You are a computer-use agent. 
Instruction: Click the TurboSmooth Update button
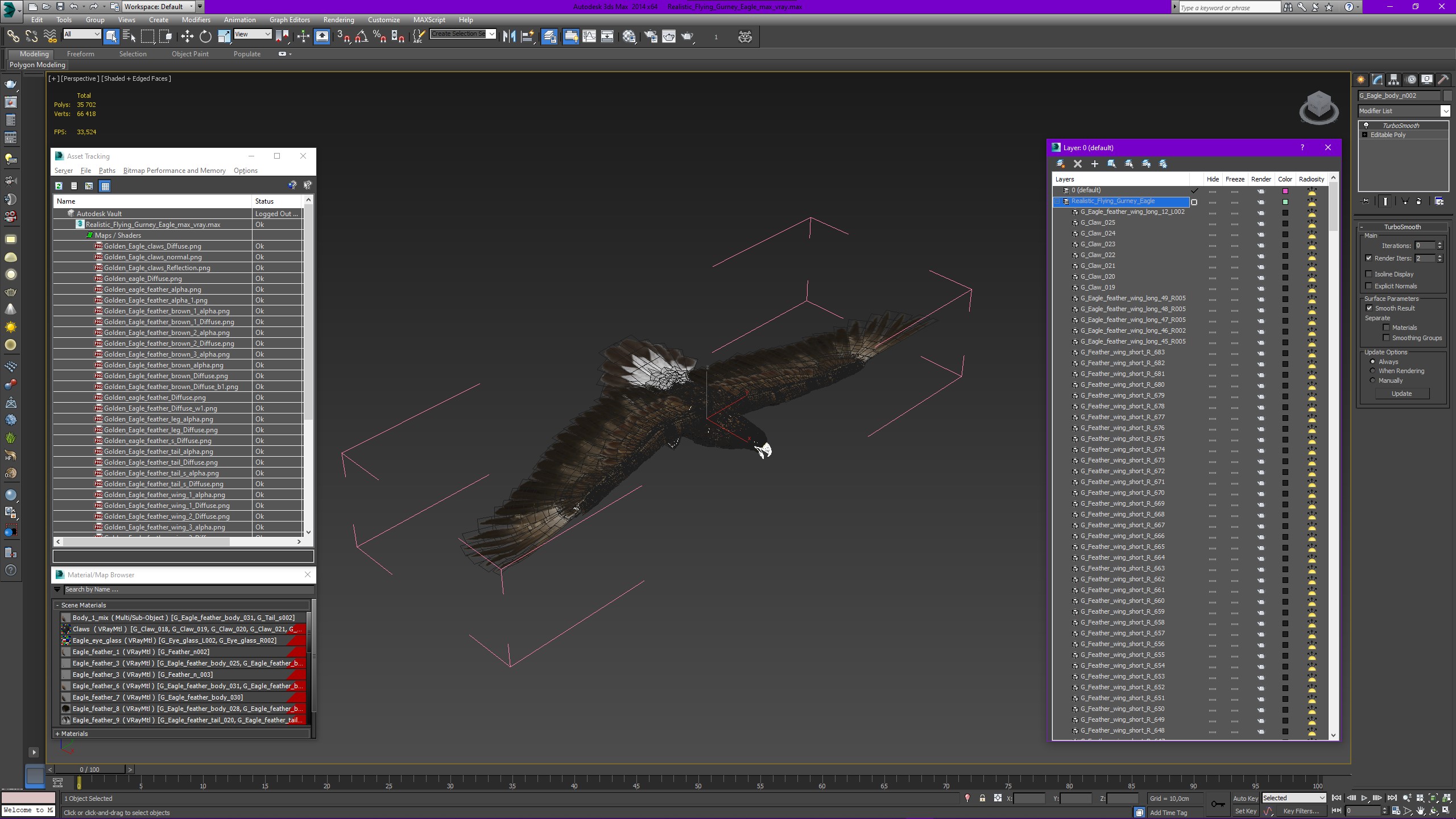coord(1401,394)
